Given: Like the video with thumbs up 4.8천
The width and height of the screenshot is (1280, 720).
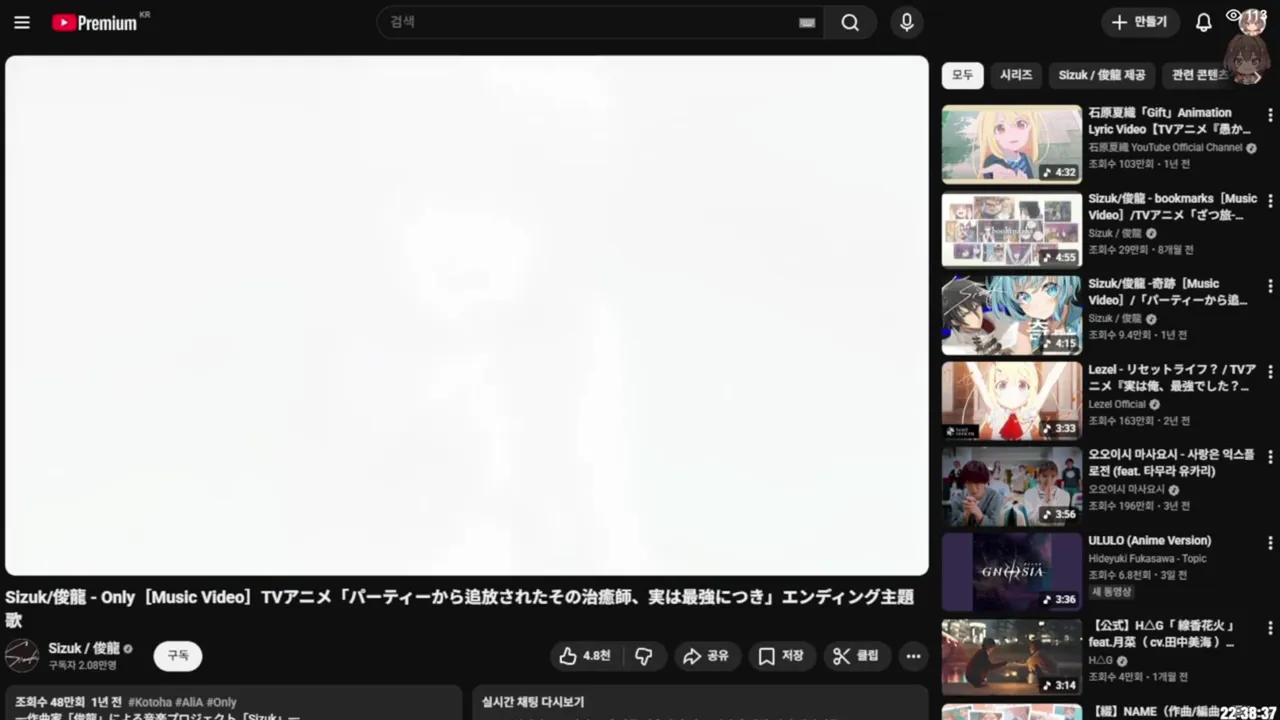Looking at the screenshot, I should click(585, 656).
